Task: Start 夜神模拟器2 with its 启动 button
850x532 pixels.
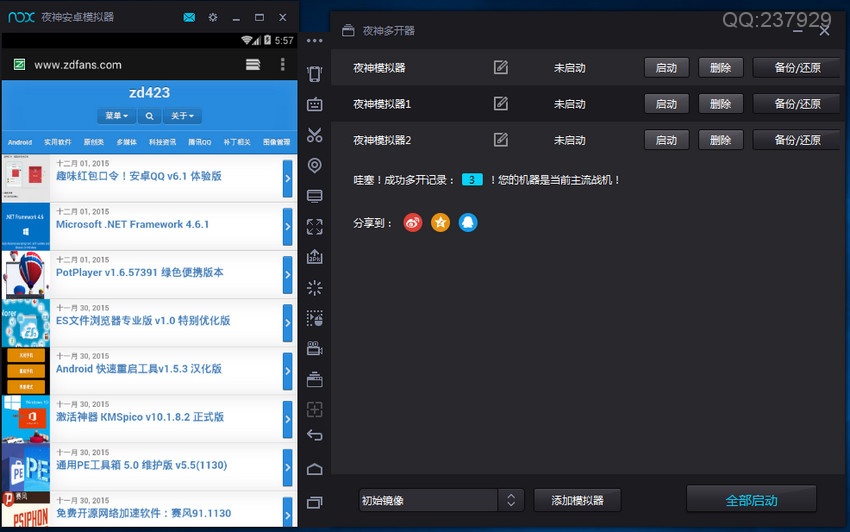Action: tap(666, 140)
